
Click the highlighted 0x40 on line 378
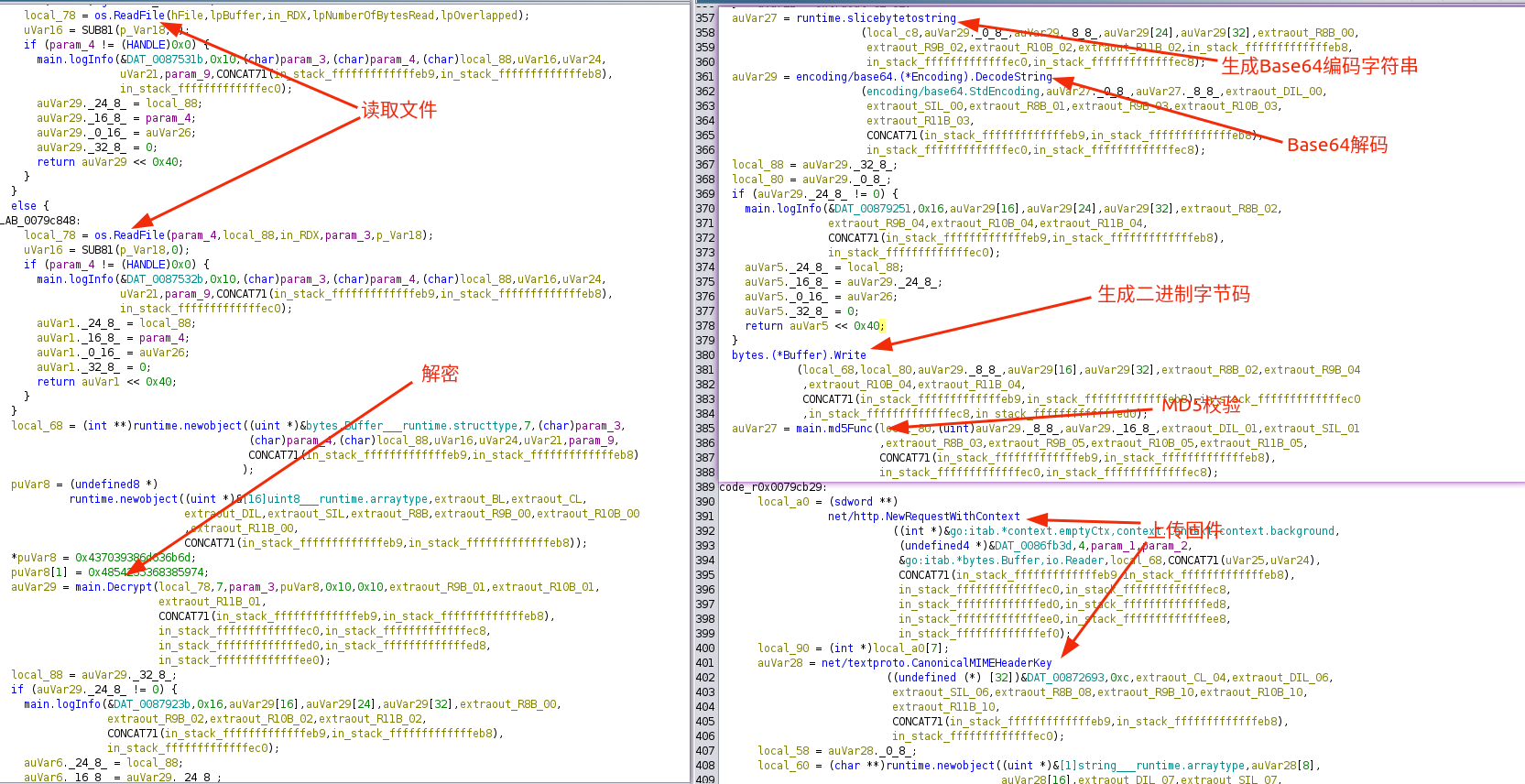pos(868,326)
